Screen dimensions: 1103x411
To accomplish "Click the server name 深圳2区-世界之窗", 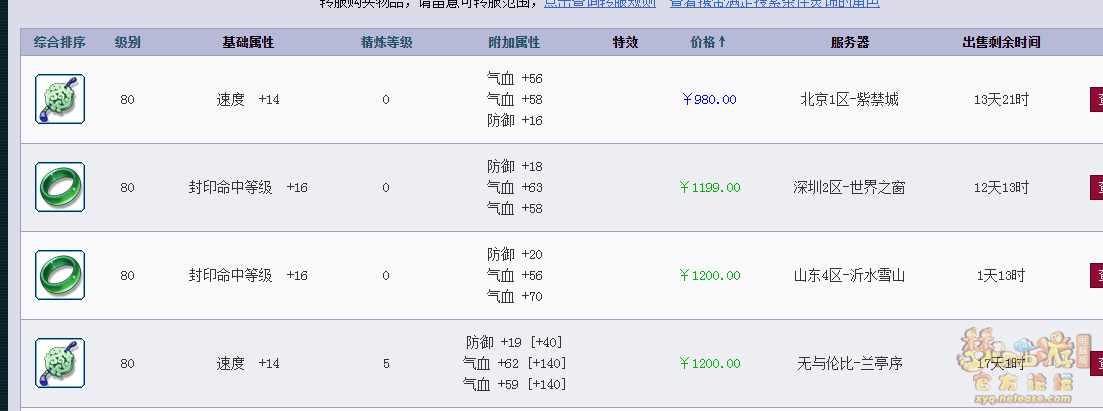I will 850,188.
